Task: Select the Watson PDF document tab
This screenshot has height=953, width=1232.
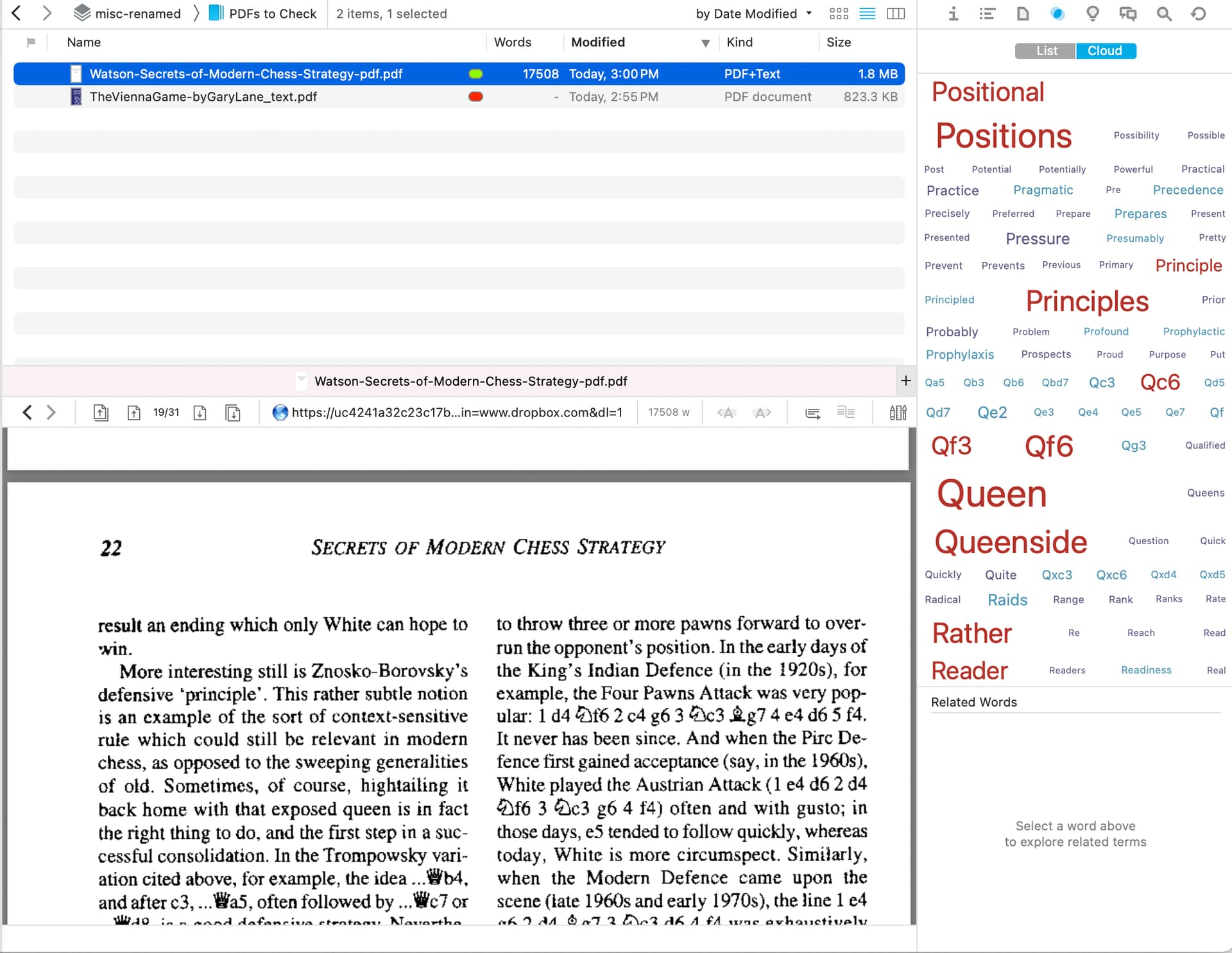Action: tap(470, 381)
